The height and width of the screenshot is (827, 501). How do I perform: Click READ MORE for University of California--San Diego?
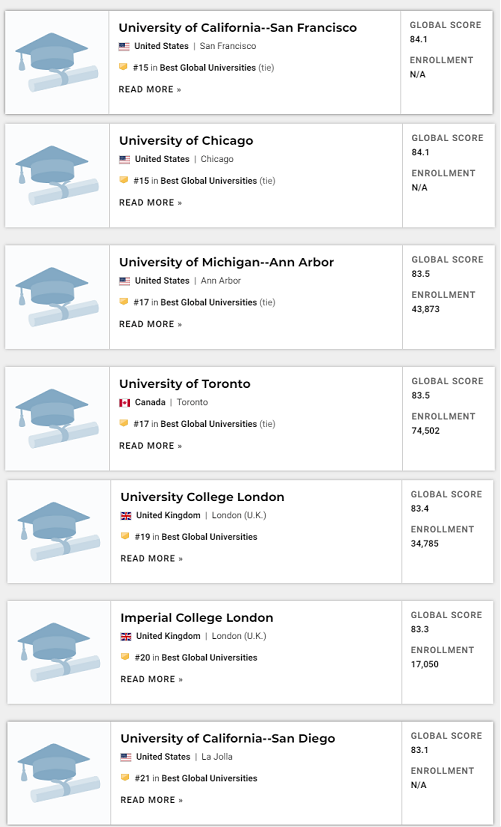click(151, 800)
